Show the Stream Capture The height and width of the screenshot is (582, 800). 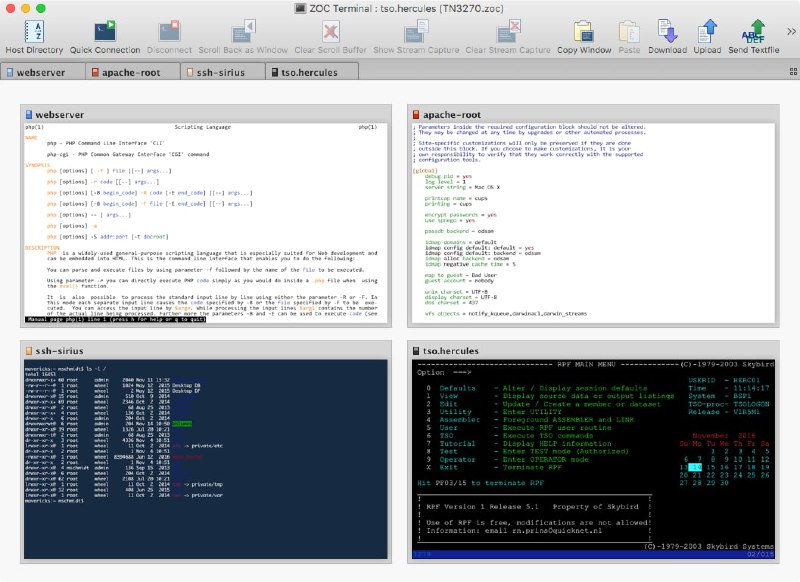pos(416,35)
